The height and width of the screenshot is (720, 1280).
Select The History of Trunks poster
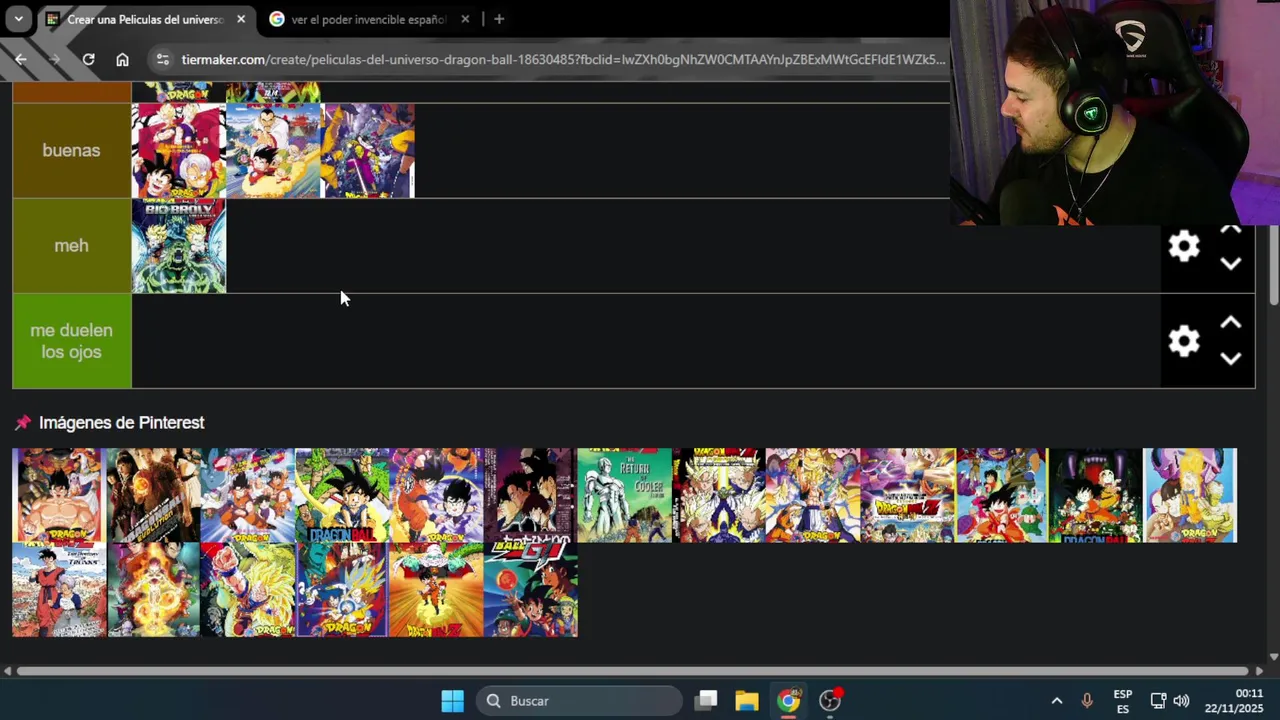coord(59,590)
